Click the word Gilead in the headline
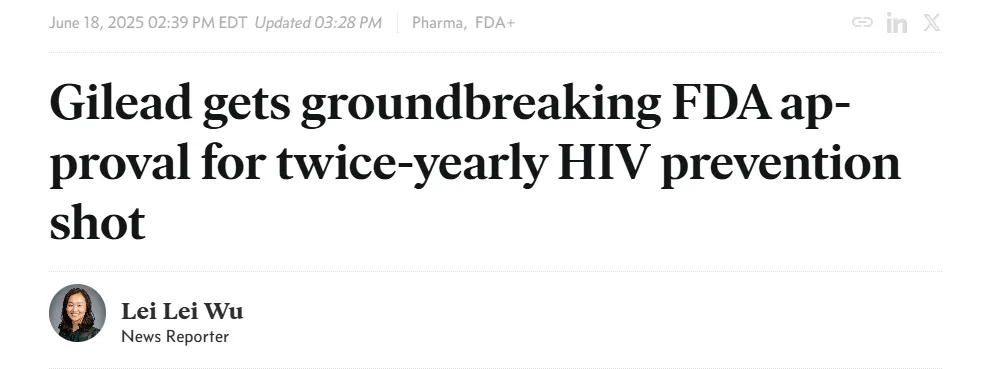Viewport: 996px width, 369px height. (x=121, y=103)
